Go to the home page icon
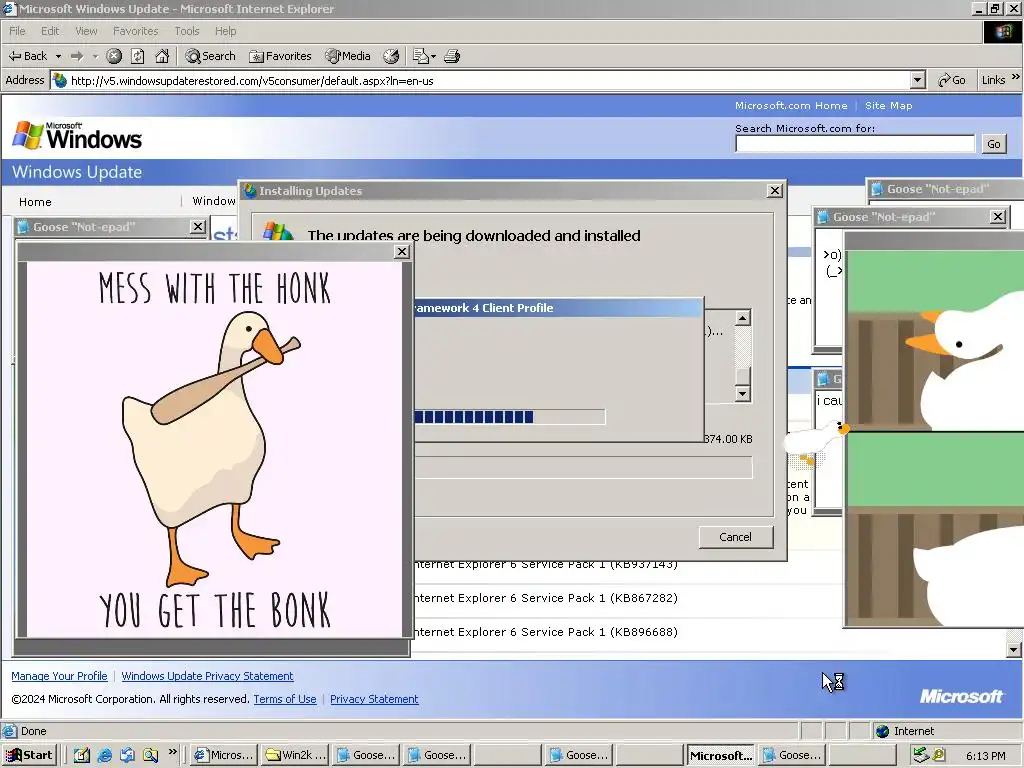The height and width of the screenshot is (768, 1024). click(x=162, y=56)
